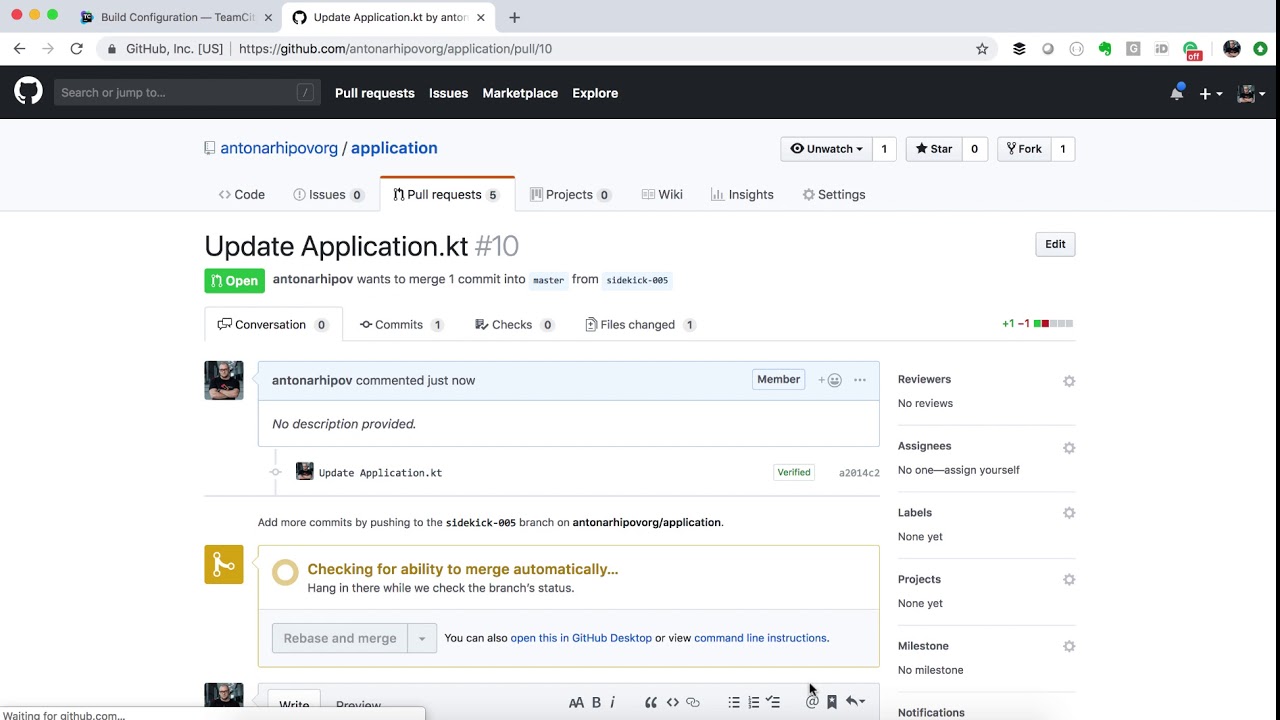Star the application repository
The height and width of the screenshot is (720, 1280).
pyautogui.click(x=933, y=149)
